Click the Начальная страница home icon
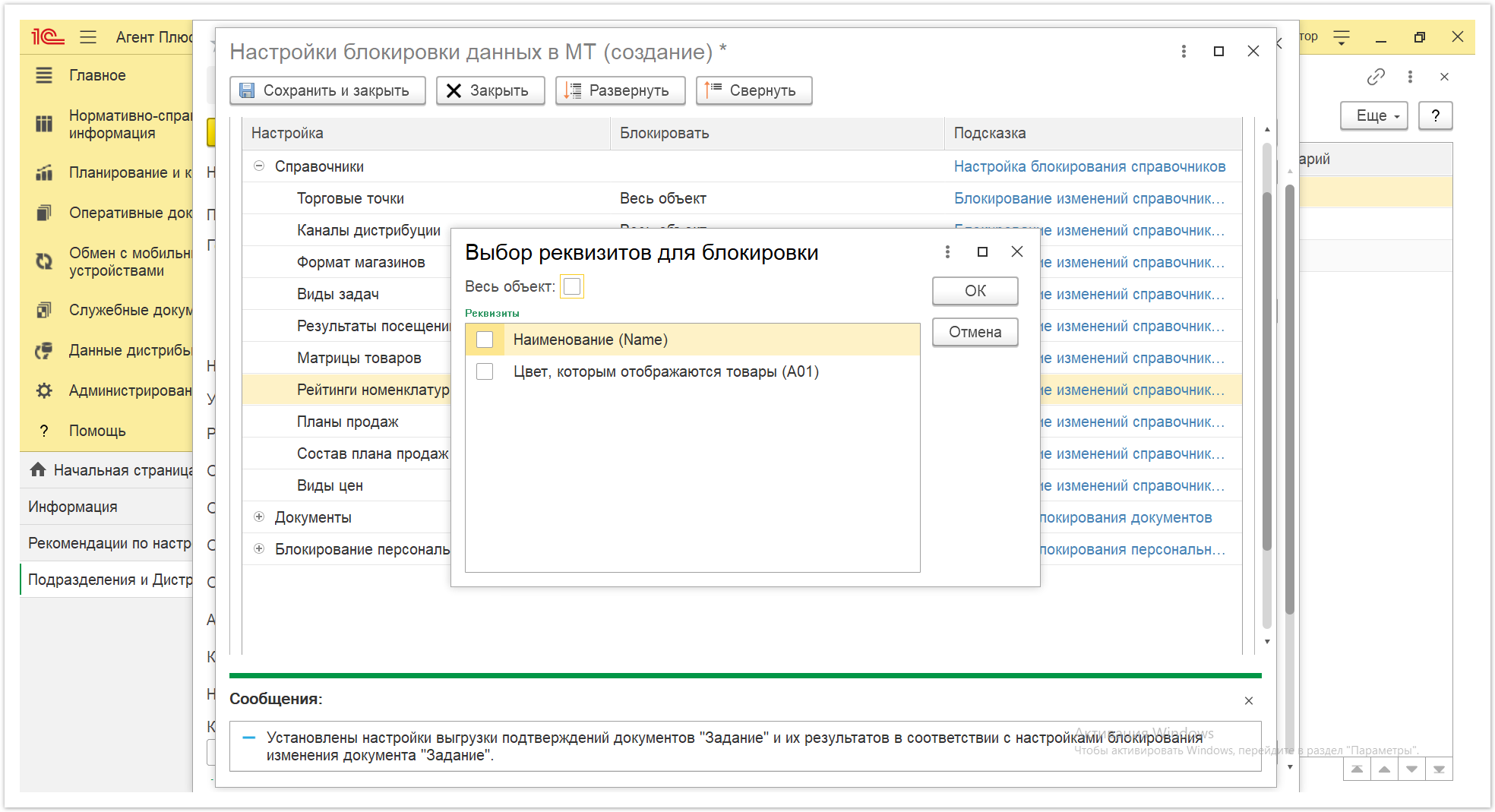1495x812 pixels. [x=38, y=469]
